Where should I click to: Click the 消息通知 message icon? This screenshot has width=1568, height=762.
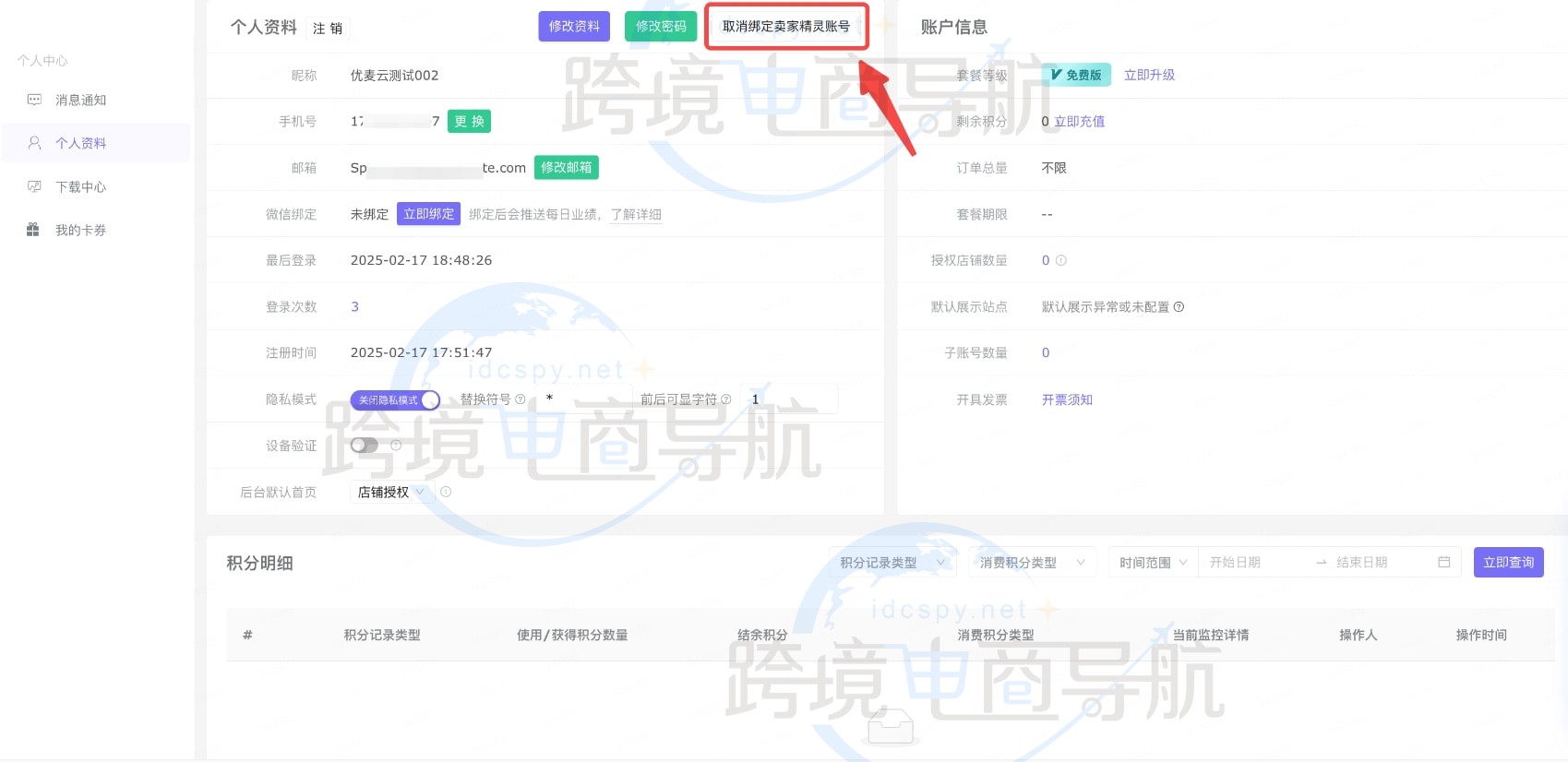34,100
